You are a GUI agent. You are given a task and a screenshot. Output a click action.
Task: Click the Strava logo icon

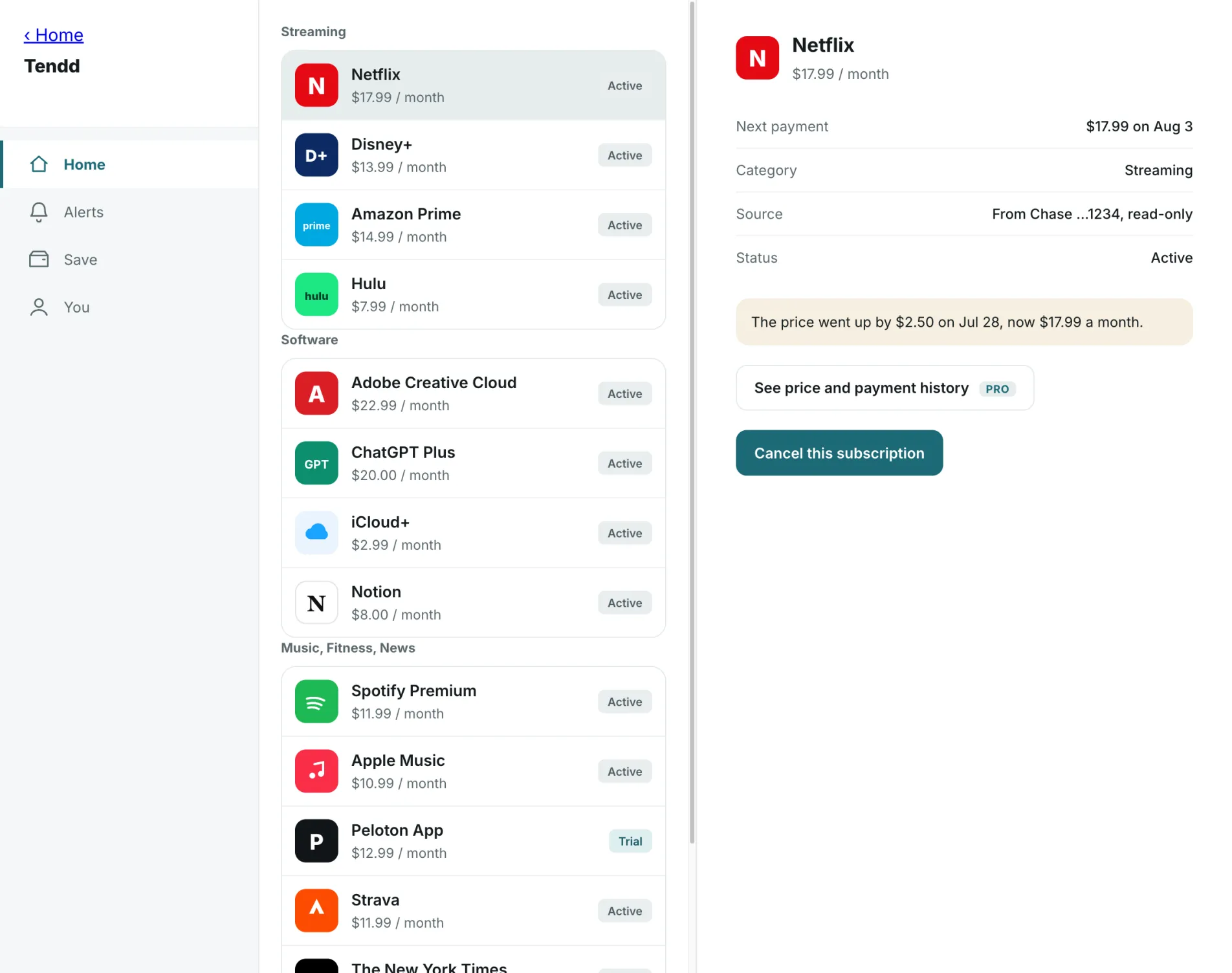(x=316, y=911)
